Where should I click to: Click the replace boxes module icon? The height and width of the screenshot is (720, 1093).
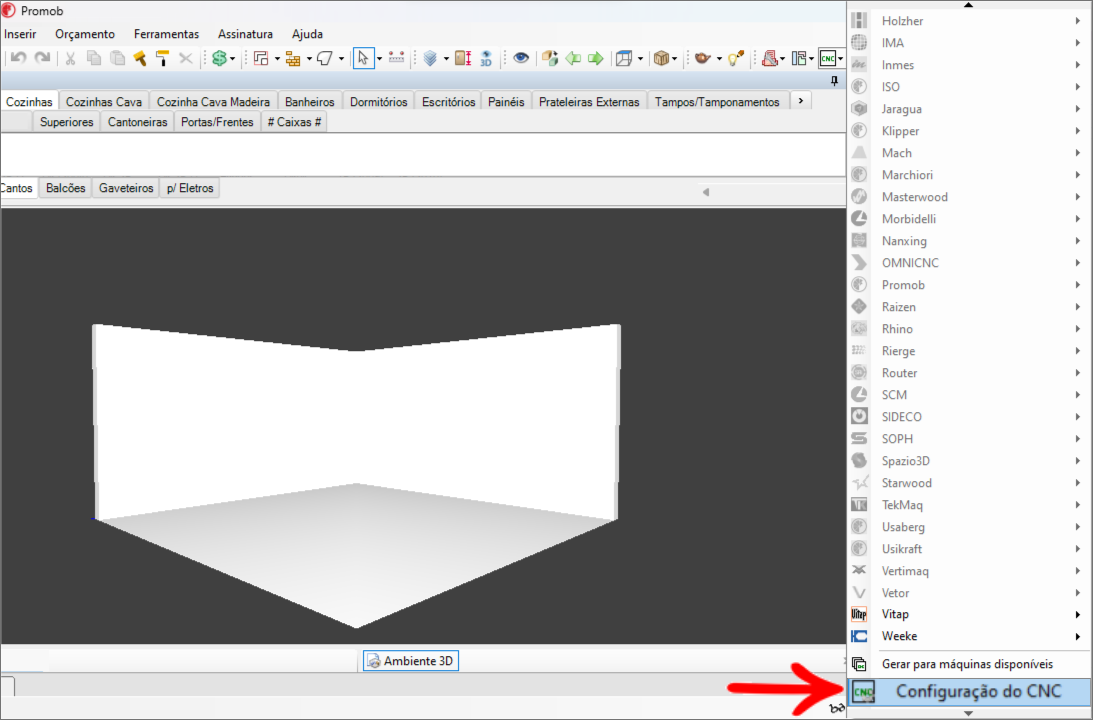pos(550,59)
